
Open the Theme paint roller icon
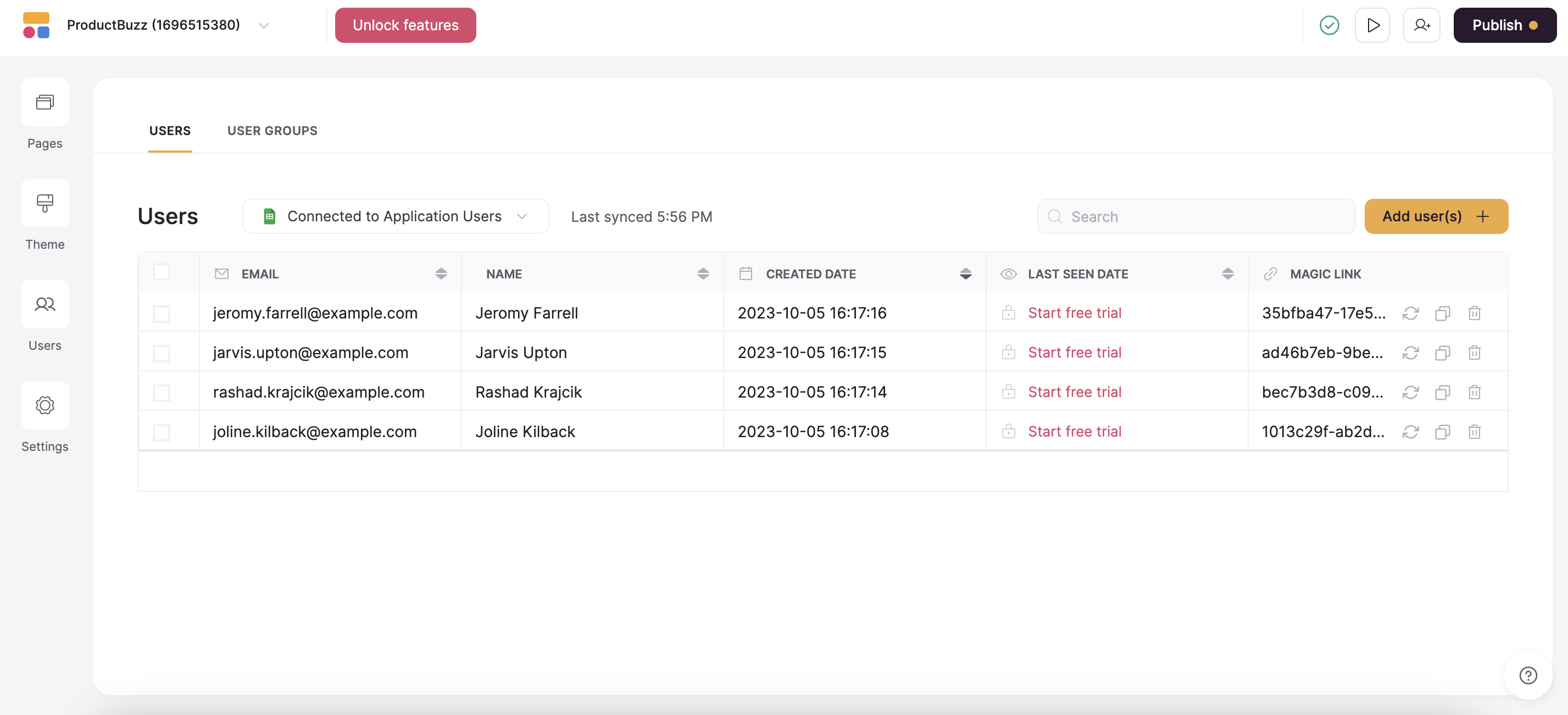[45, 203]
